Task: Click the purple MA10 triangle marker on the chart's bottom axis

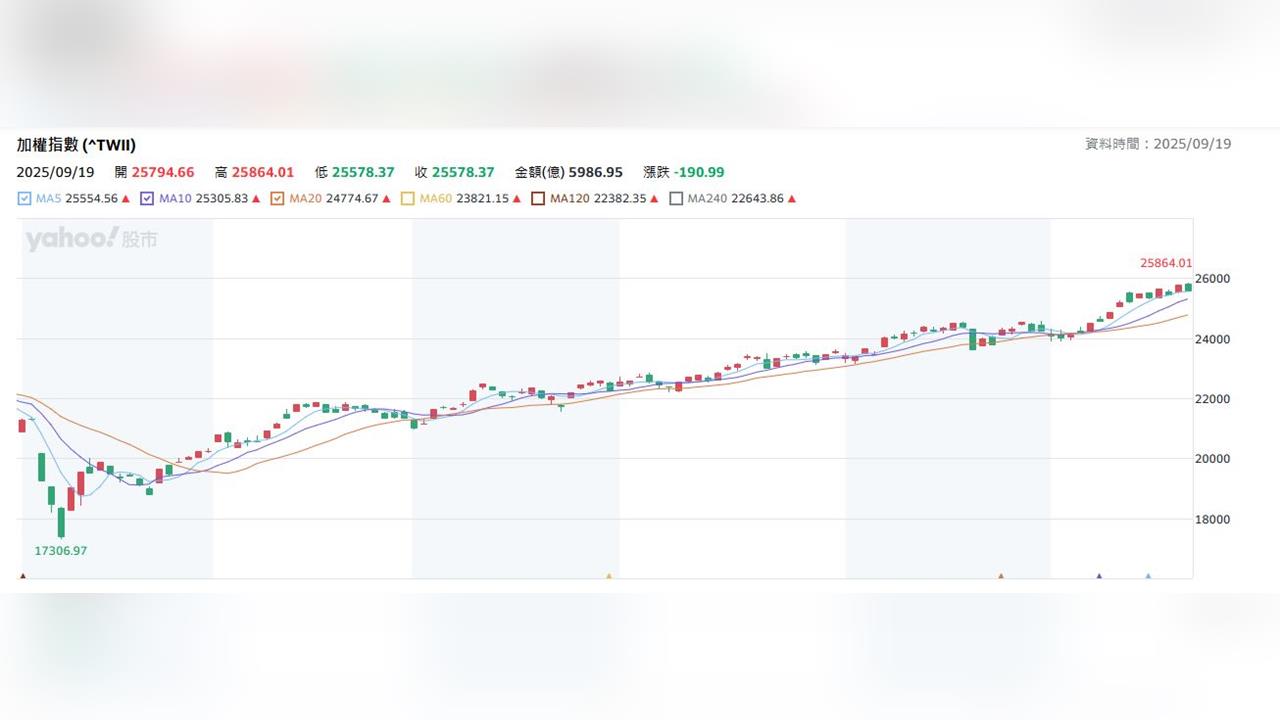Action: [x=1099, y=576]
